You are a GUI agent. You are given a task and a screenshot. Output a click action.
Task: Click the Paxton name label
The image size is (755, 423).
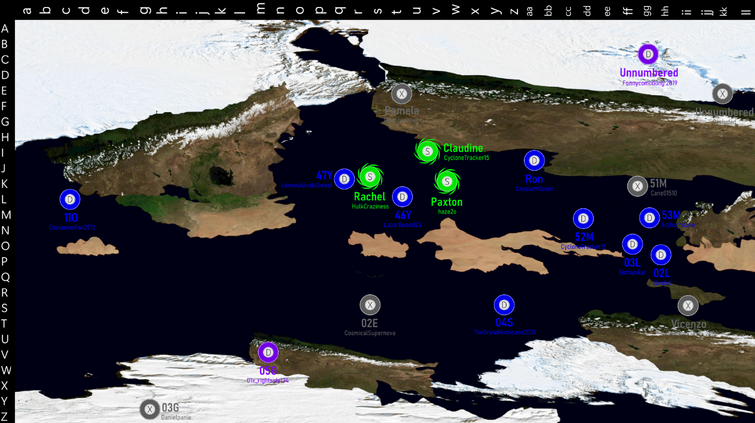(x=447, y=202)
